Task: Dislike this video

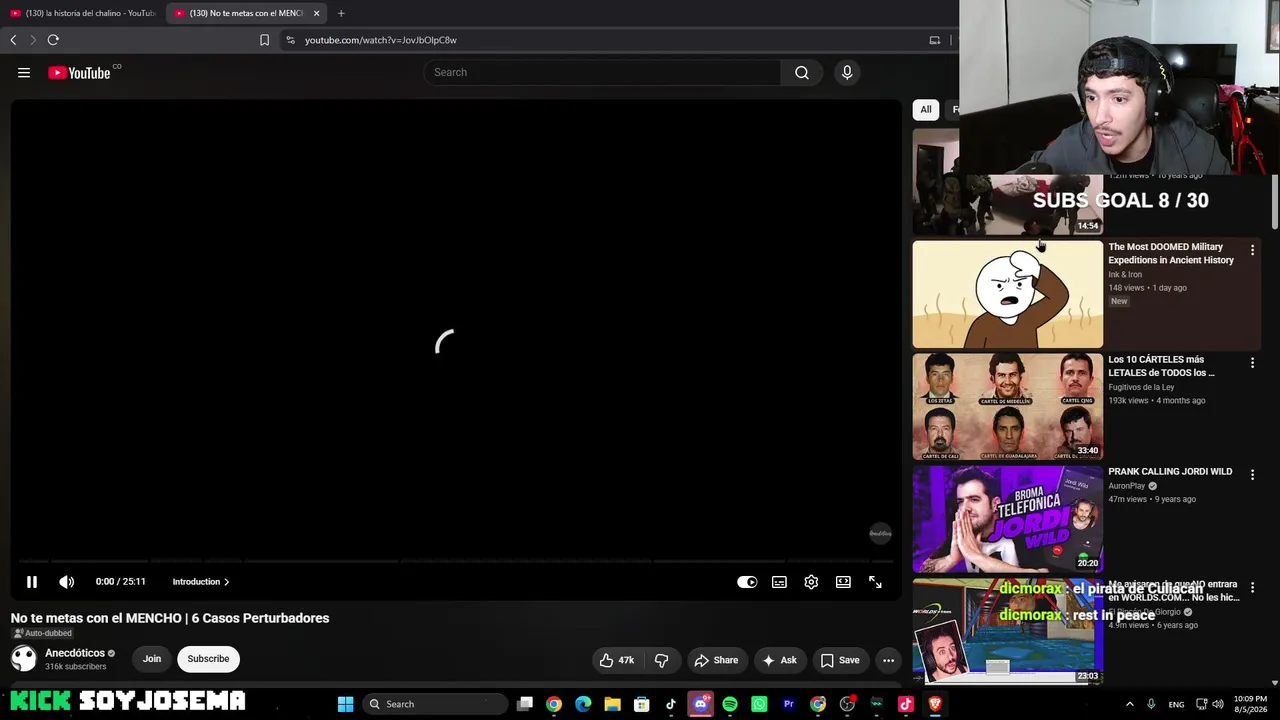Action: click(x=661, y=660)
